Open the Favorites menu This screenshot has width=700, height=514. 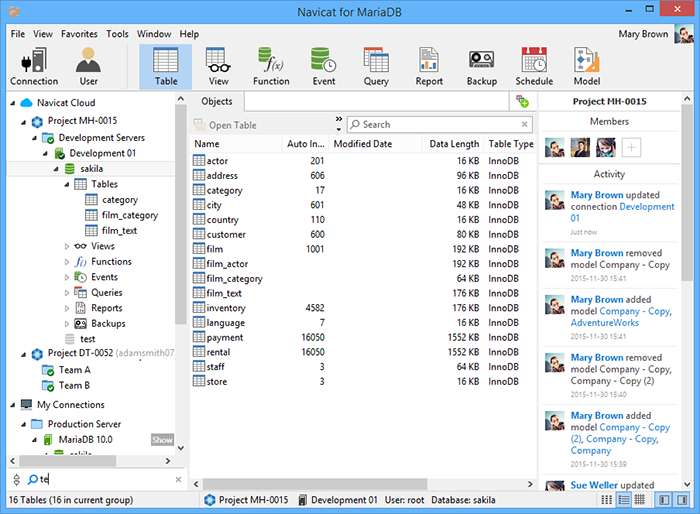tap(79, 34)
